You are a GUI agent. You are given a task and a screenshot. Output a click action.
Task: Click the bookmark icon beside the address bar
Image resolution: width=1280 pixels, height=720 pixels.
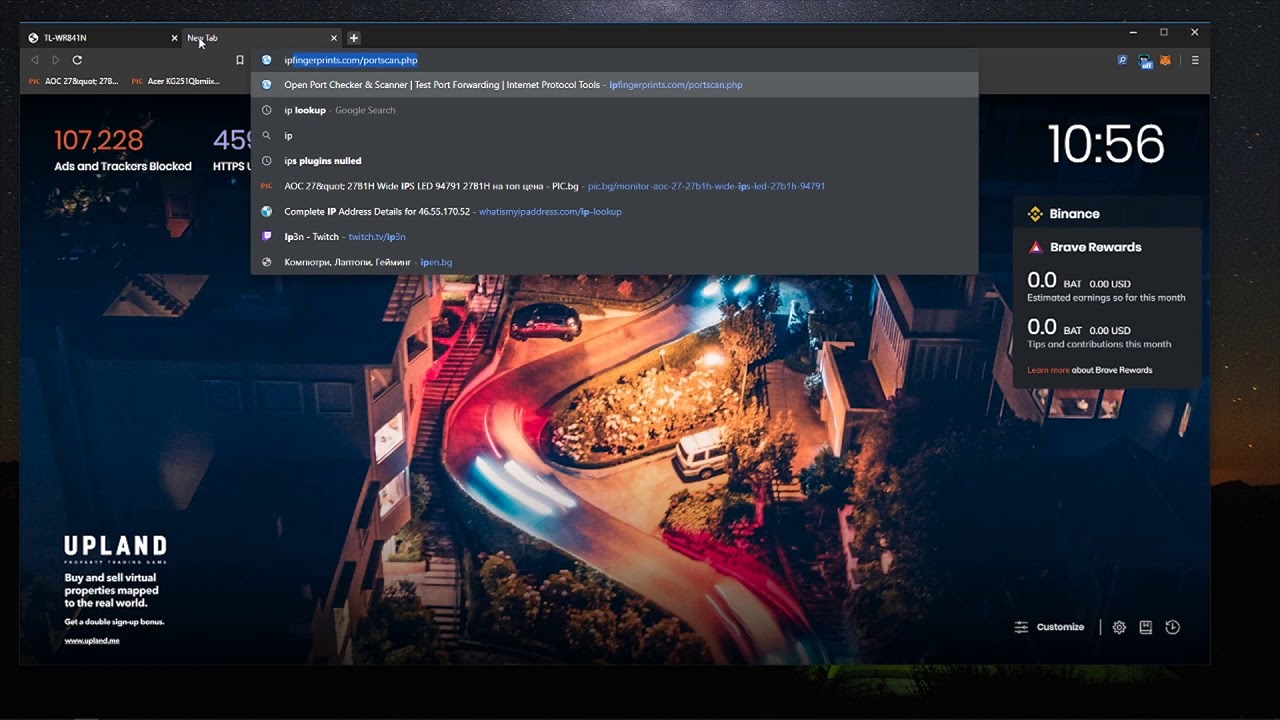pos(240,60)
